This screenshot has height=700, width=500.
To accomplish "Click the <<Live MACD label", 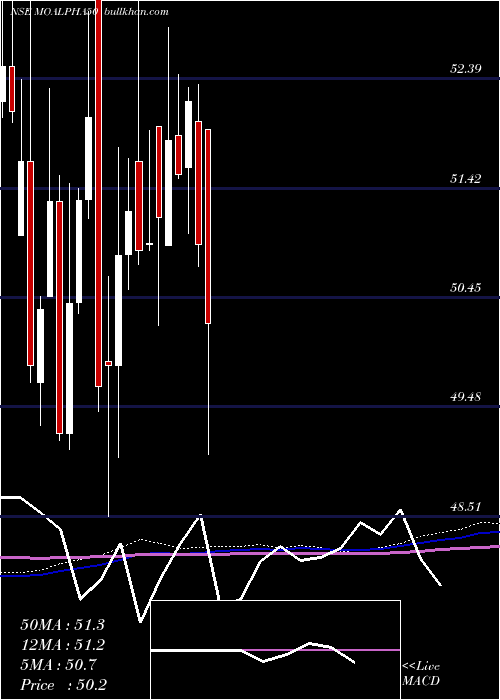I will point(421,674).
